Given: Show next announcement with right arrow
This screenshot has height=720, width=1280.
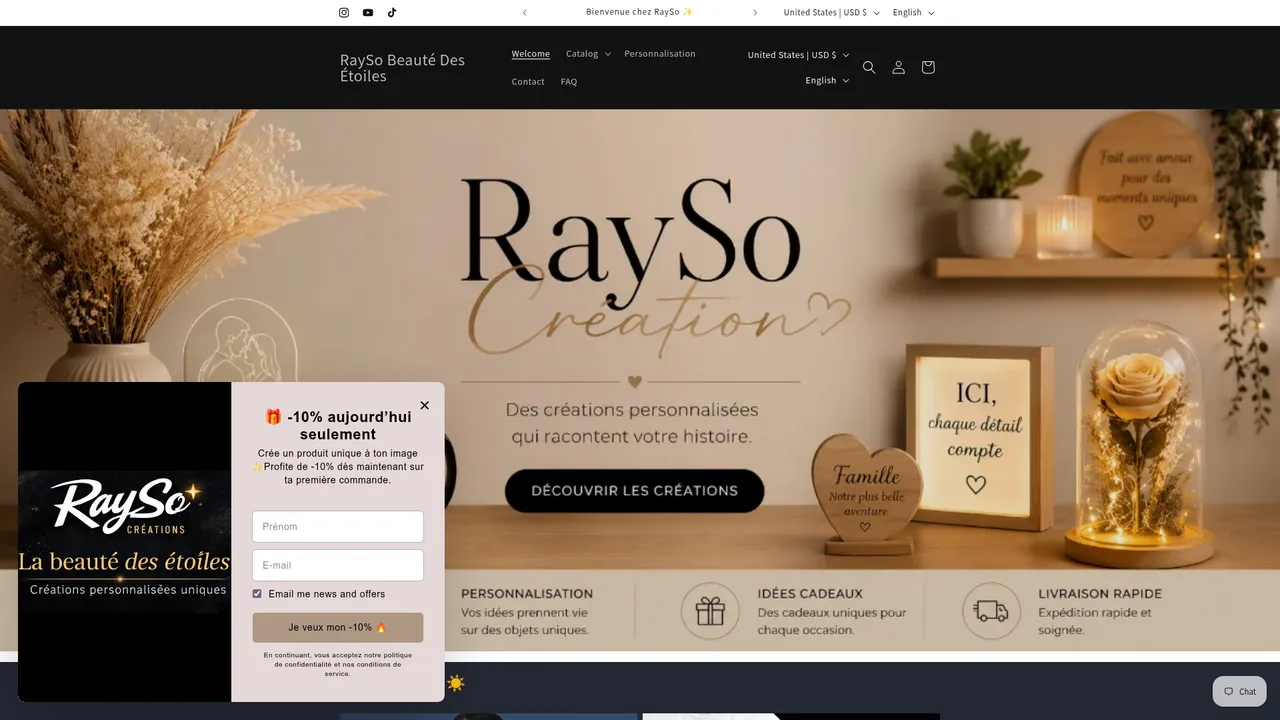Looking at the screenshot, I should tap(755, 13).
